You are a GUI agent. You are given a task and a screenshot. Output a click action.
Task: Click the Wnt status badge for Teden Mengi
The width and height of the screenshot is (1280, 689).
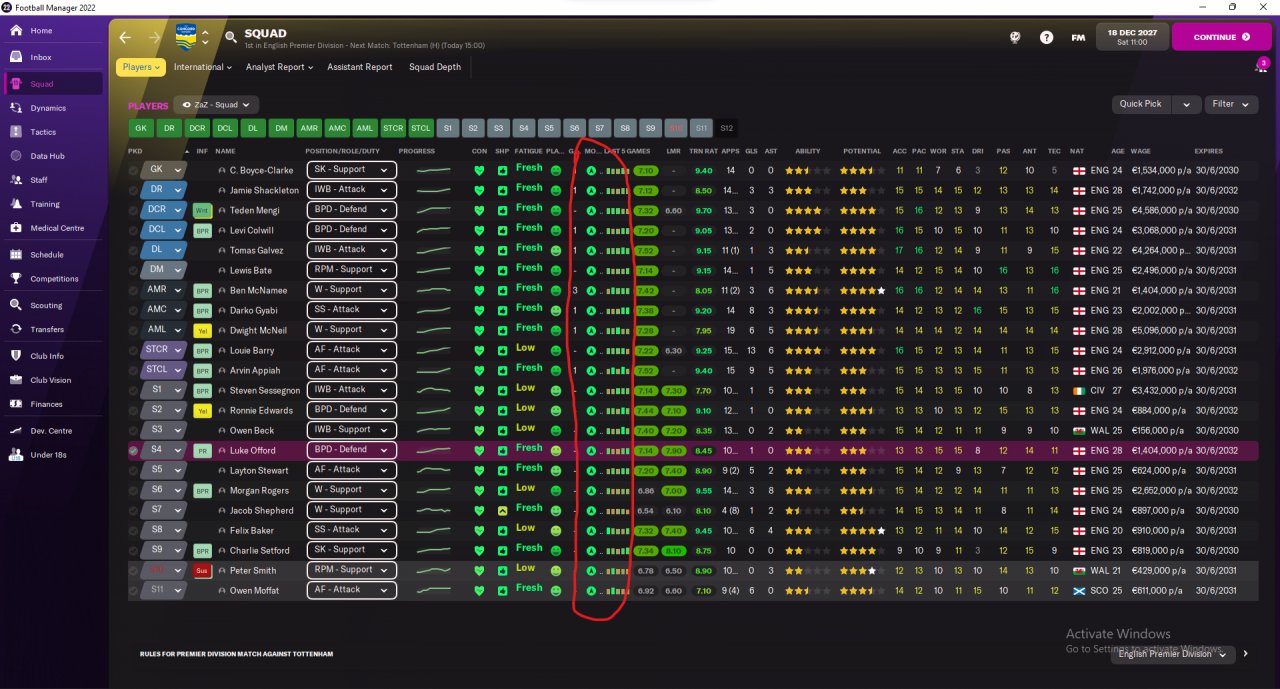click(202, 211)
